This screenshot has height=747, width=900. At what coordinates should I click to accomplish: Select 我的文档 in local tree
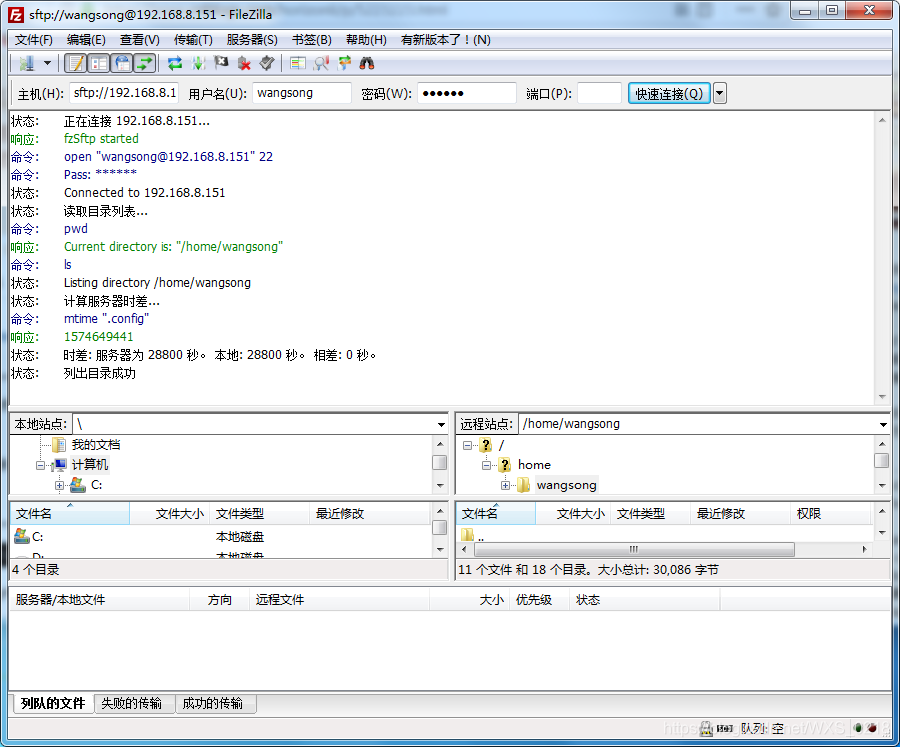pyautogui.click(x=96, y=444)
